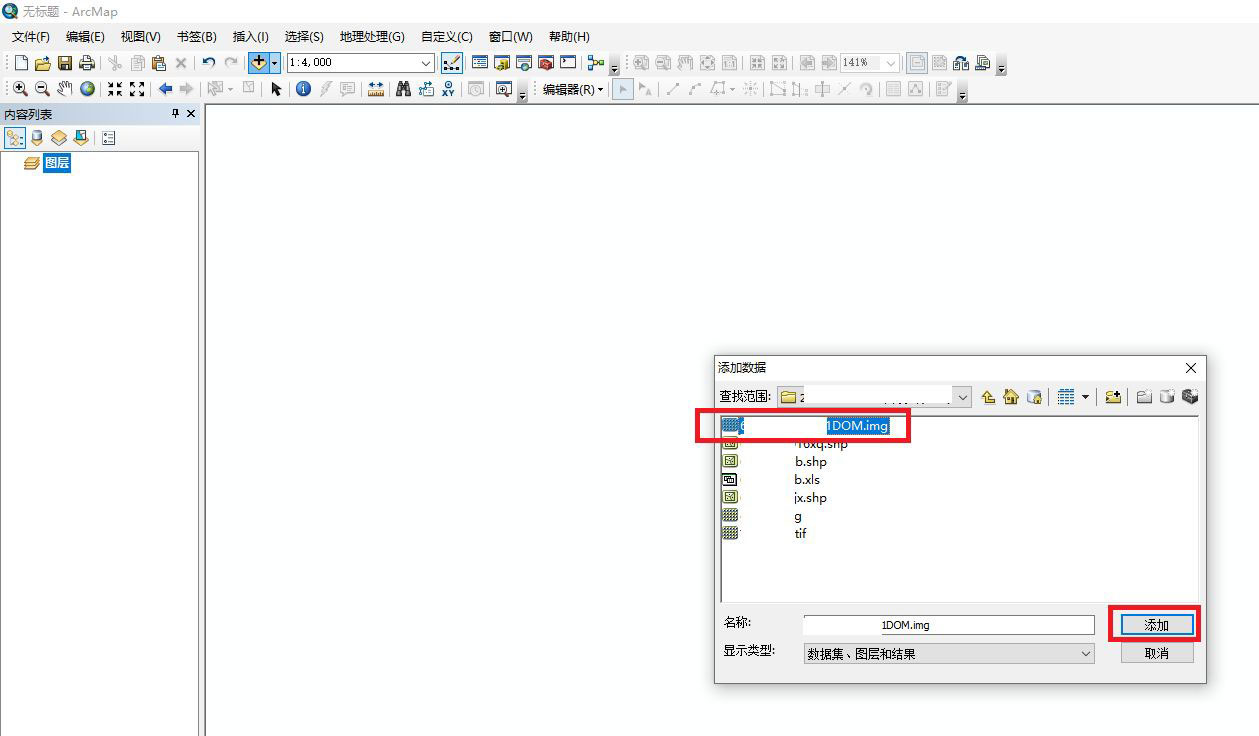The width and height of the screenshot is (1259, 736).
Task: Open the 插入(I) menu
Action: point(251,37)
